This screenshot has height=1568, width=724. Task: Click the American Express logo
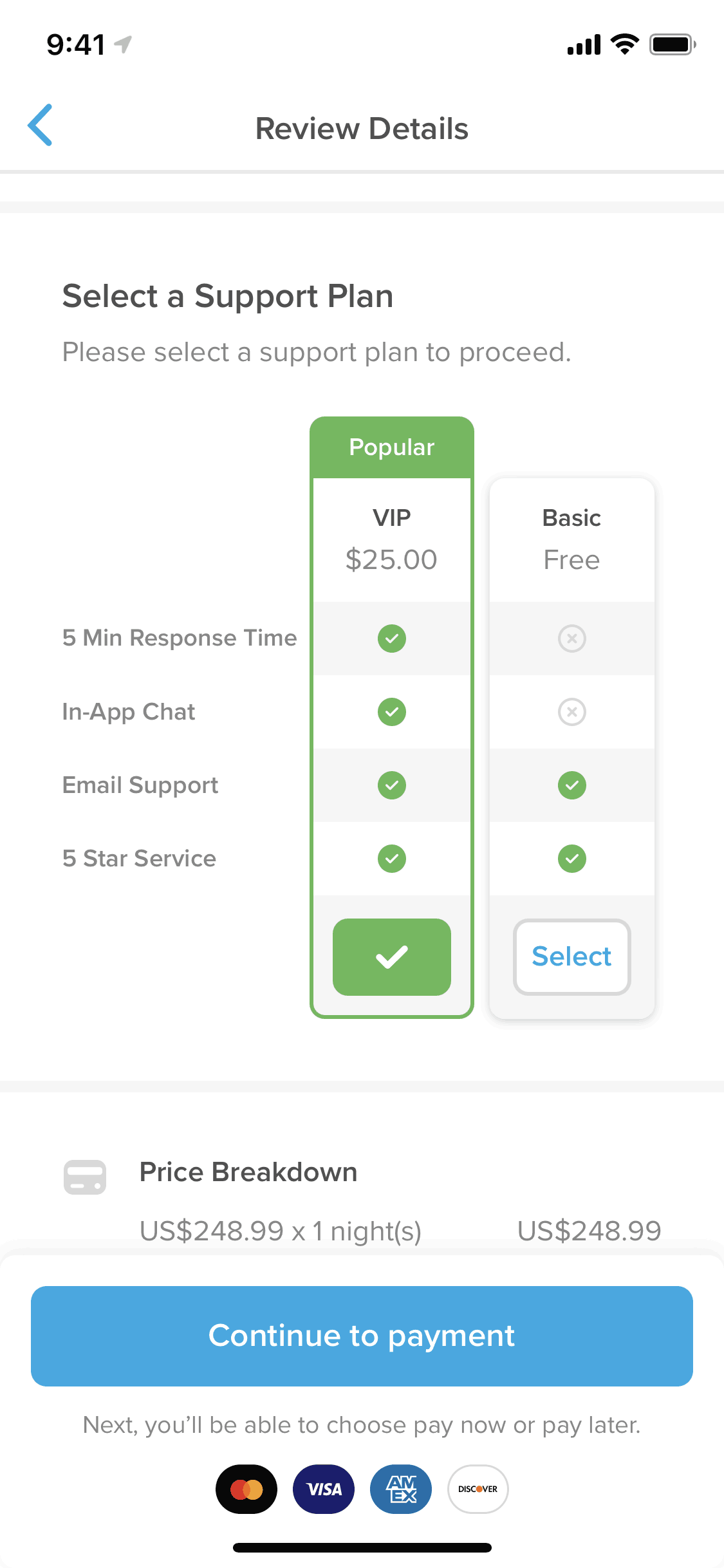point(401,1489)
